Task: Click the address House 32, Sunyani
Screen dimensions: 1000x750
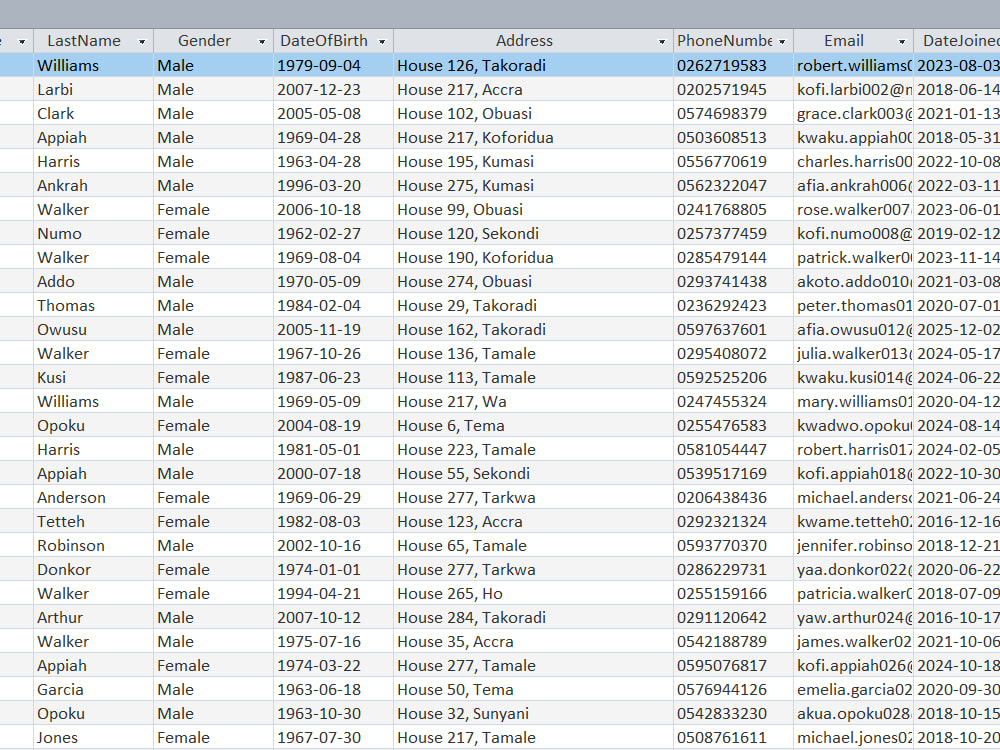Action: tap(533, 714)
